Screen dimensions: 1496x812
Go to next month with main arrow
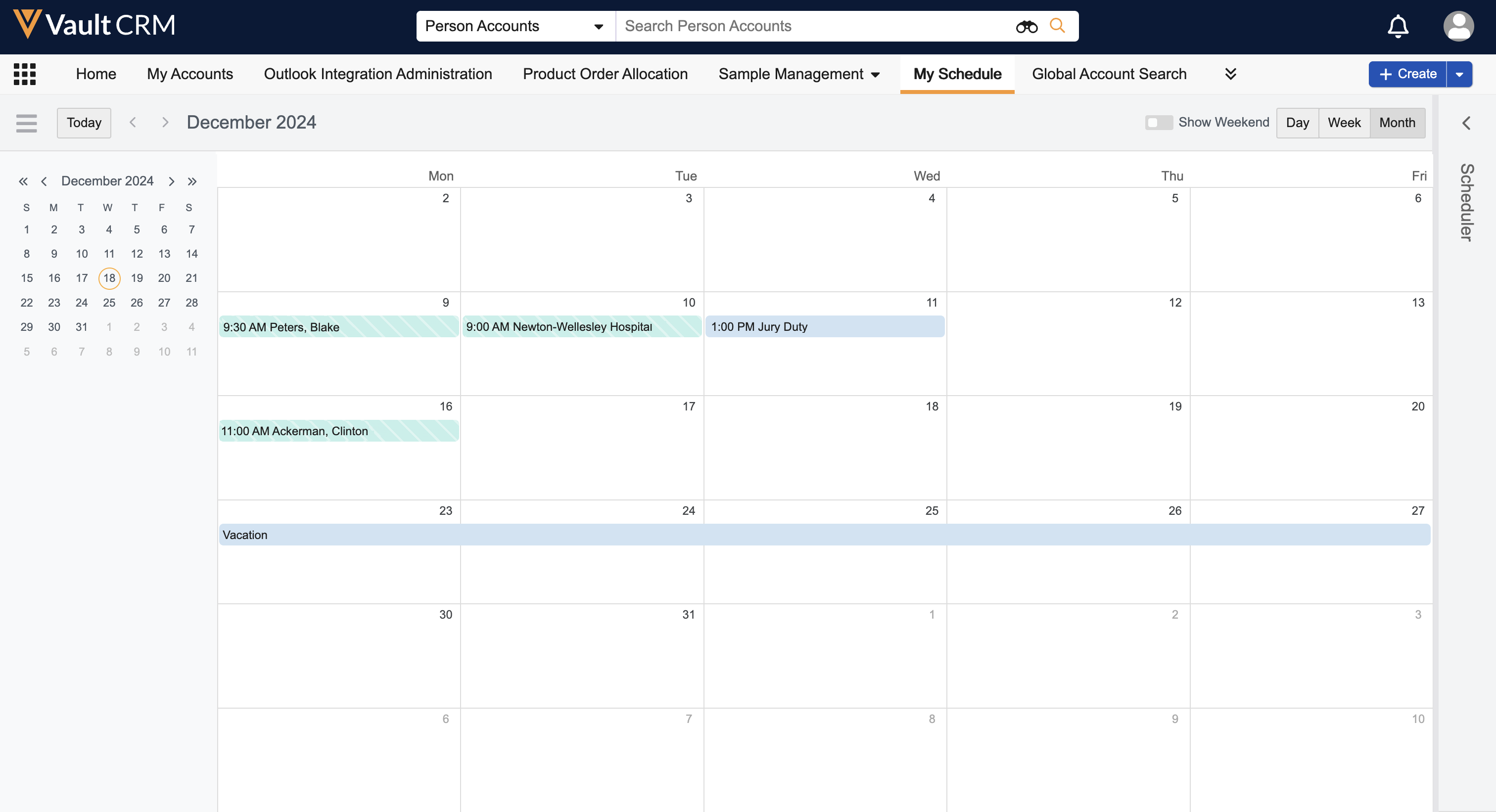pyautogui.click(x=165, y=123)
